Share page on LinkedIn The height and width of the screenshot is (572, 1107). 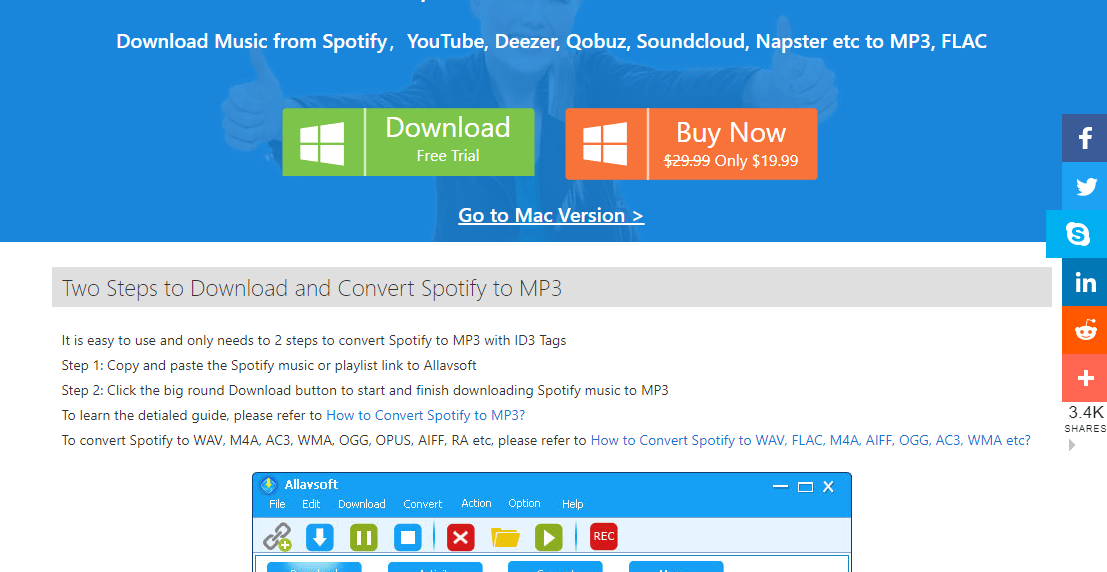pyautogui.click(x=1084, y=282)
